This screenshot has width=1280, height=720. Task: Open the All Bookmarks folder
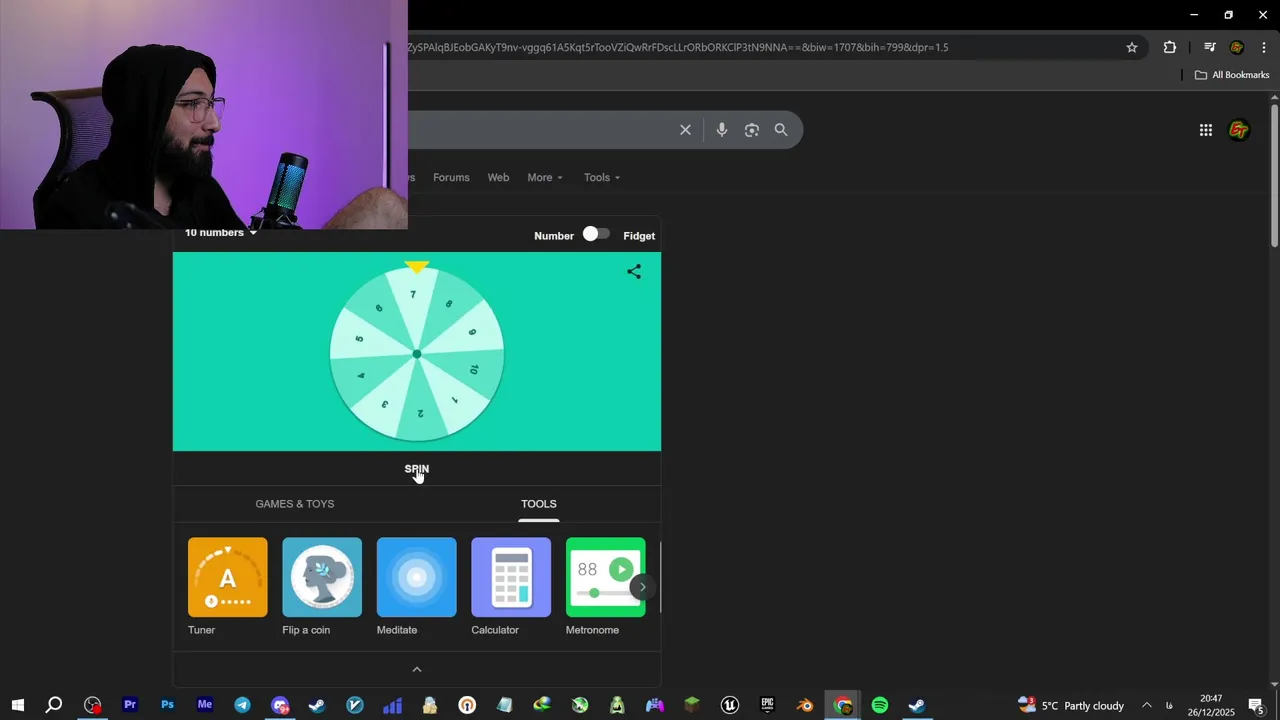click(x=1232, y=75)
